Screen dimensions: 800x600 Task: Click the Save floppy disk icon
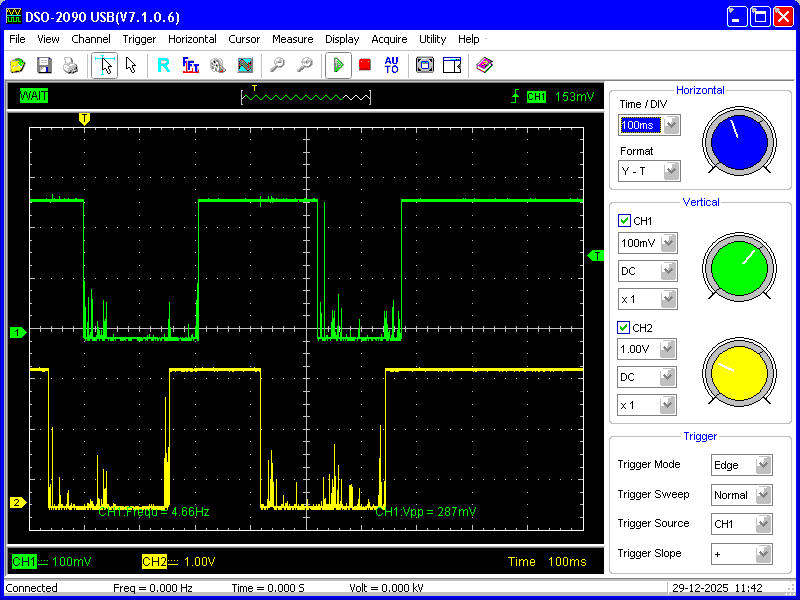tap(44, 65)
